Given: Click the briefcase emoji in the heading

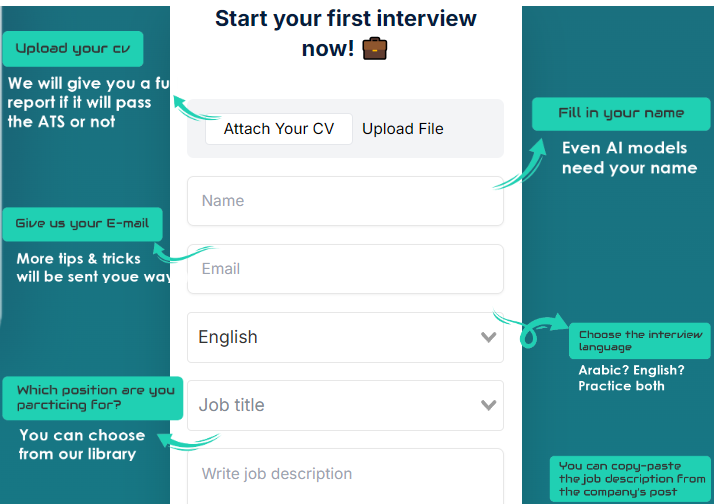Looking at the screenshot, I should click(x=375, y=48).
